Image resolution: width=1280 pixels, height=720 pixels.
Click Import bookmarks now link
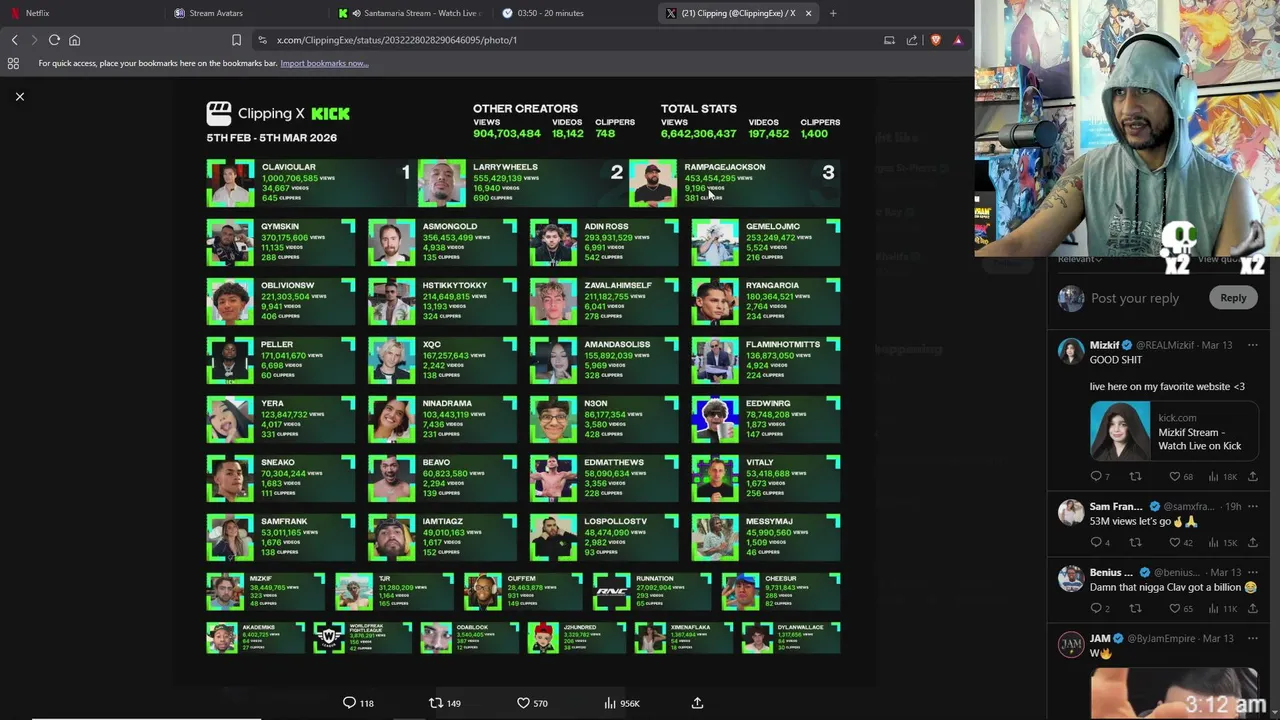[324, 63]
